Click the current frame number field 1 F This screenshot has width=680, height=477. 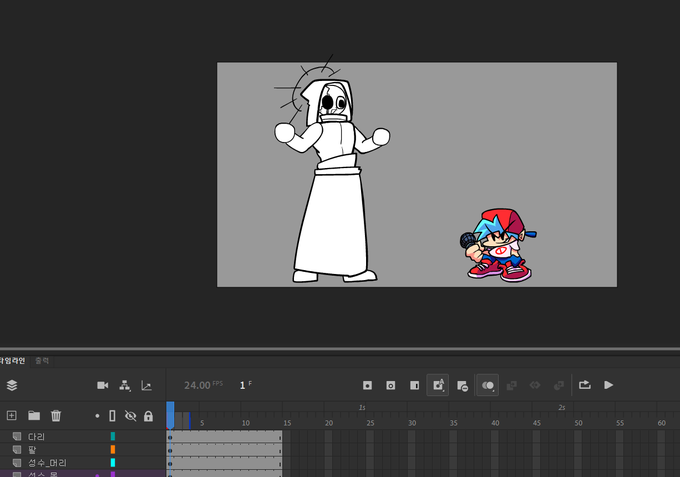(x=245, y=385)
